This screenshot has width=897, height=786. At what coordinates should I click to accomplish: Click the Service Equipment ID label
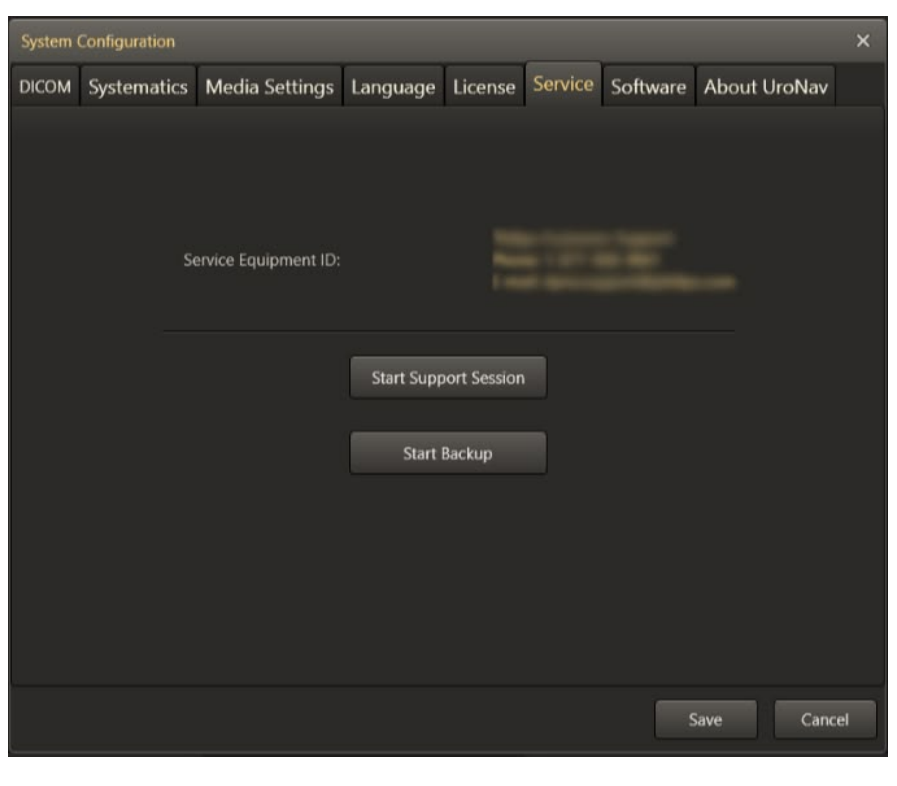click(261, 260)
